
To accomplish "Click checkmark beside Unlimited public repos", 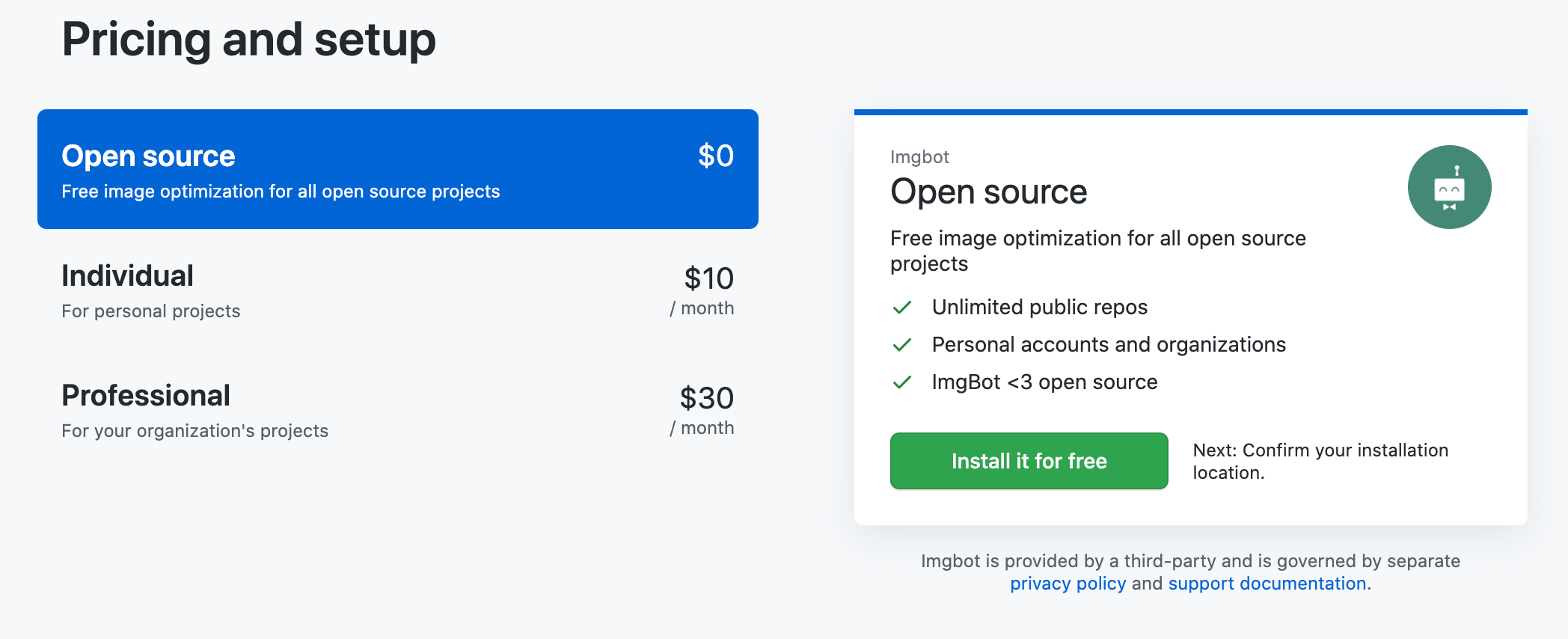I will coord(902,308).
